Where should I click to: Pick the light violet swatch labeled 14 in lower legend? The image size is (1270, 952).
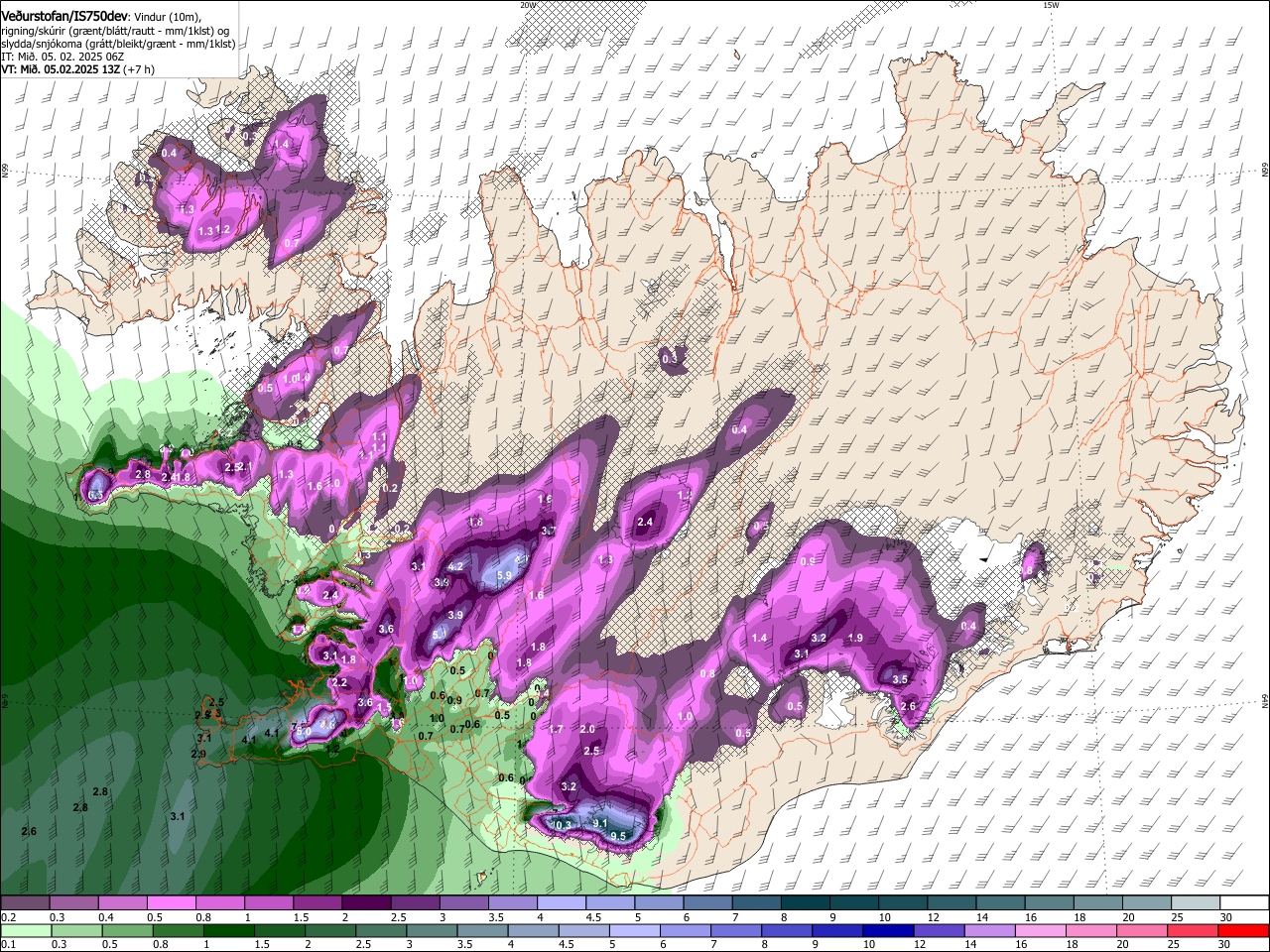tap(990, 931)
